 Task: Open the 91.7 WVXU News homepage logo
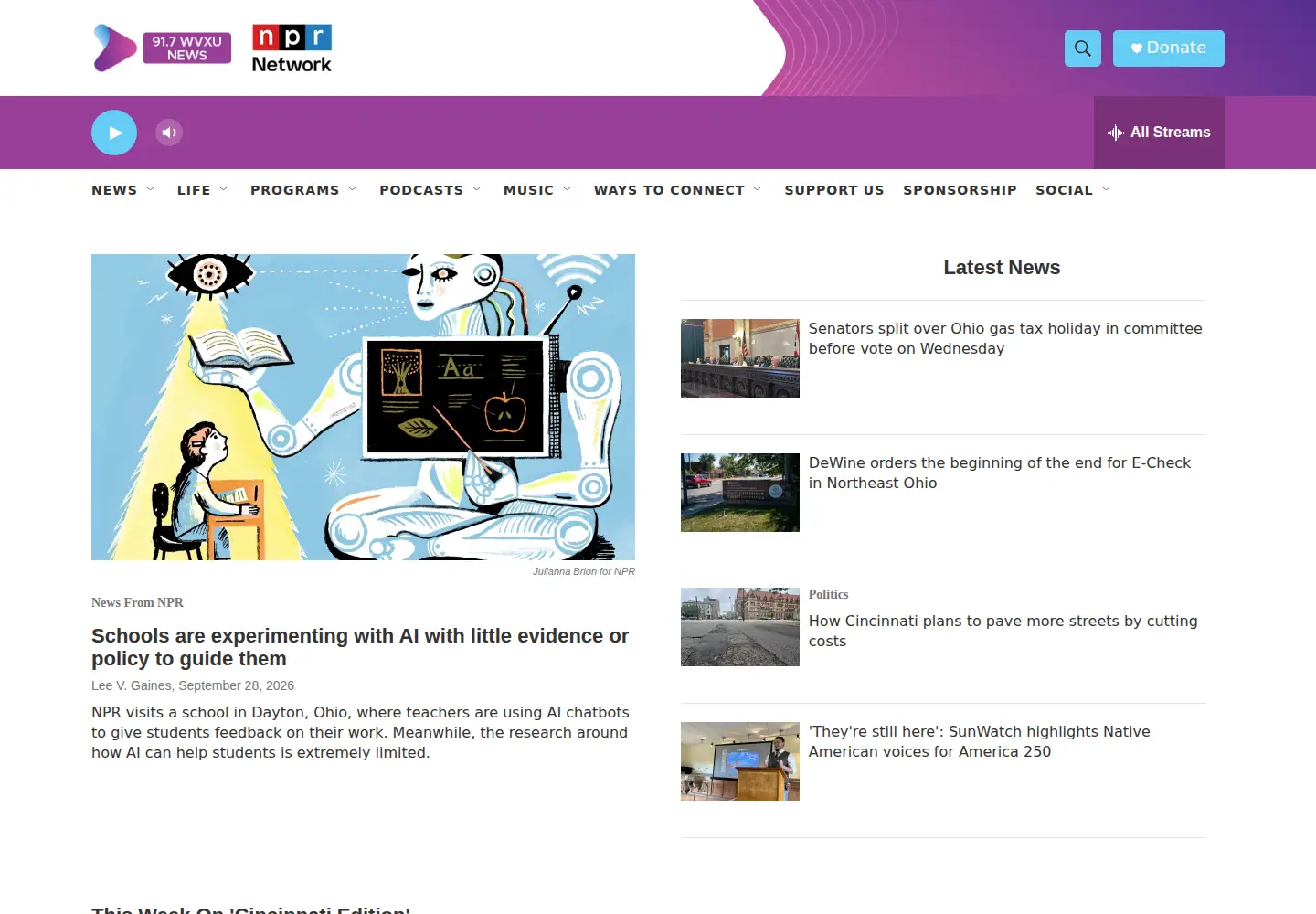coord(162,48)
